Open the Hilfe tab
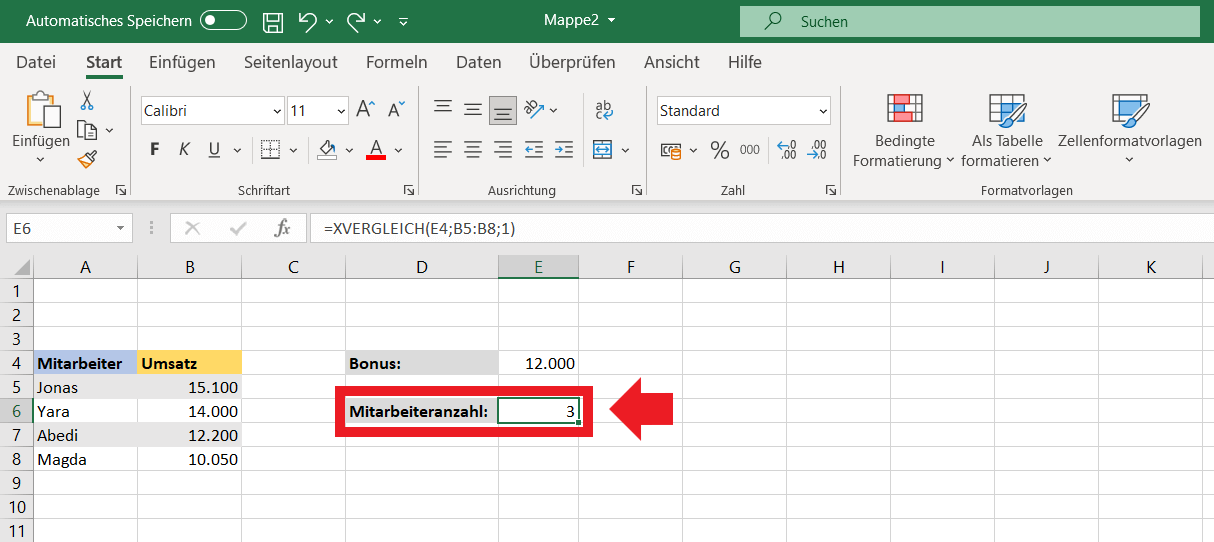 (x=745, y=62)
